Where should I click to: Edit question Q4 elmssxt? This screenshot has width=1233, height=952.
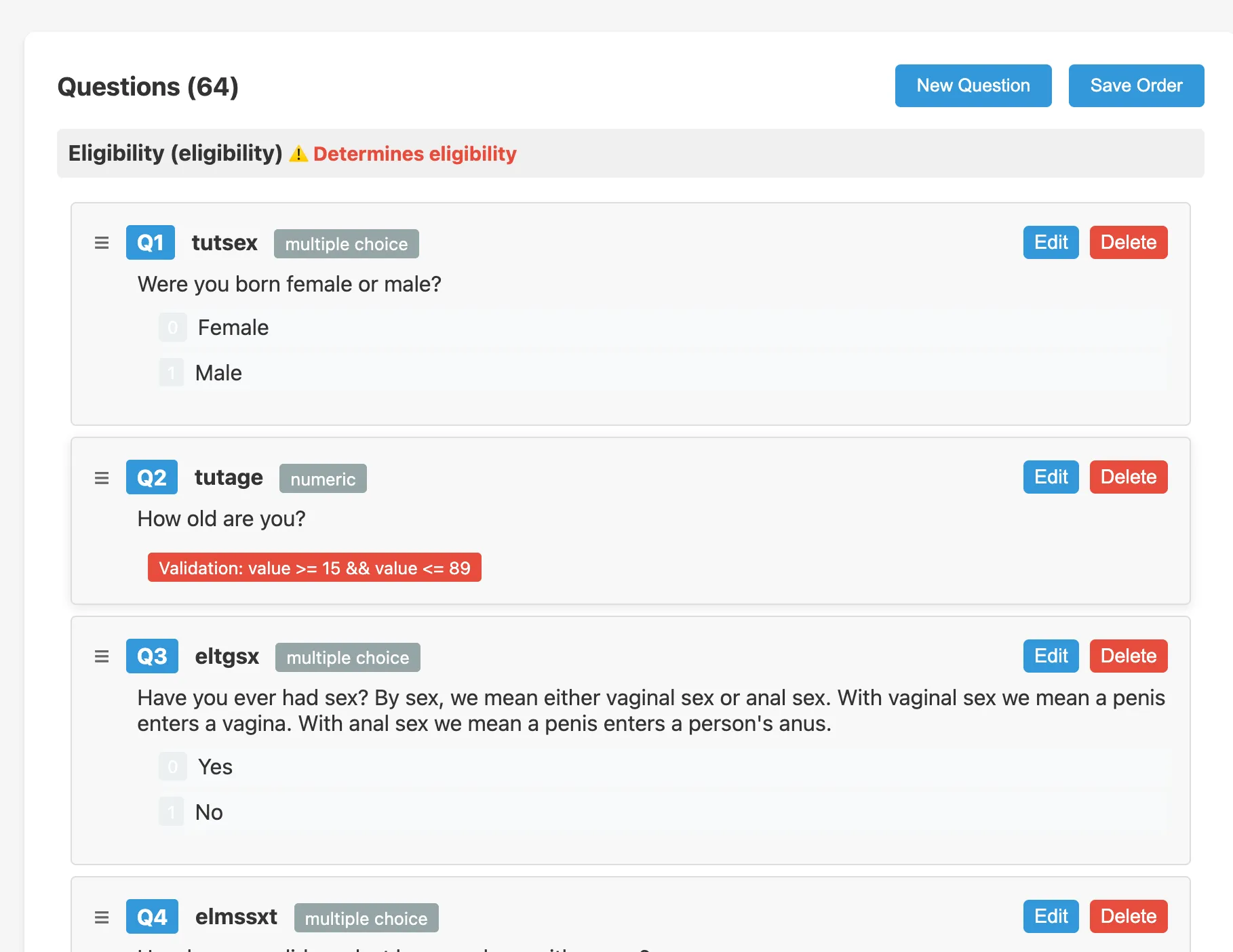coord(1051,916)
